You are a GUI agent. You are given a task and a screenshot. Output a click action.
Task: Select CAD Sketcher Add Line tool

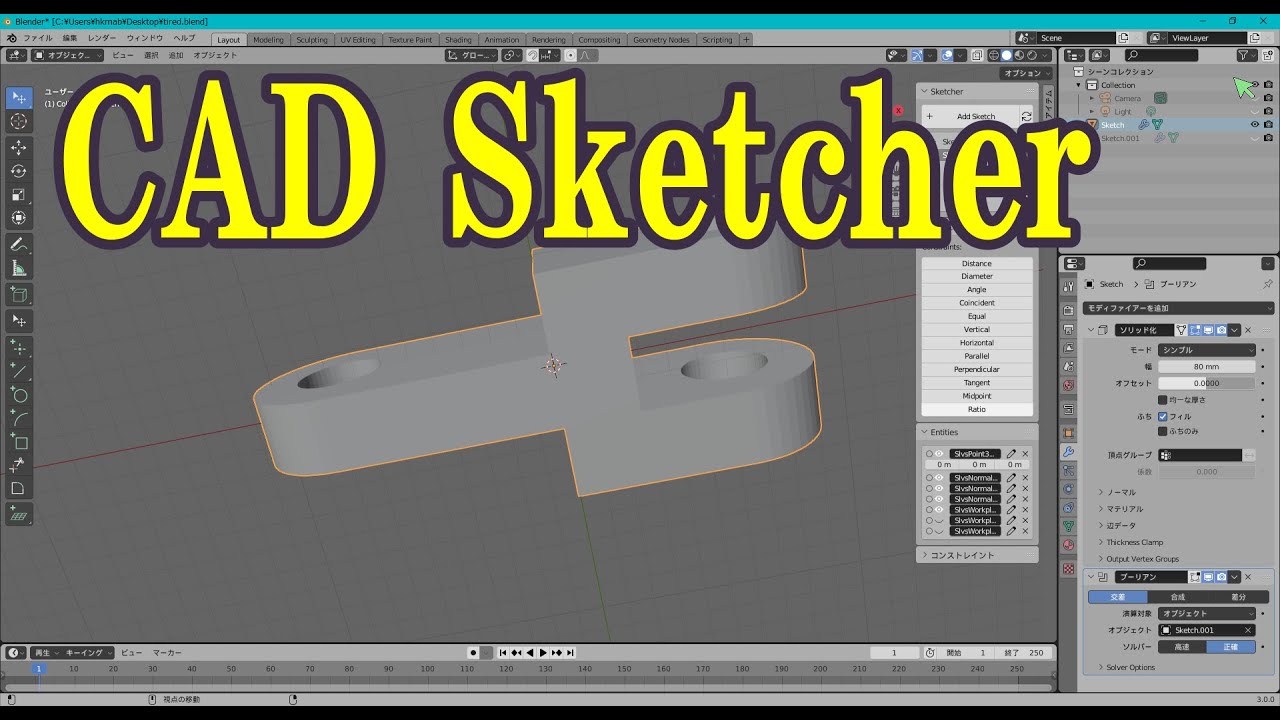(x=19, y=372)
